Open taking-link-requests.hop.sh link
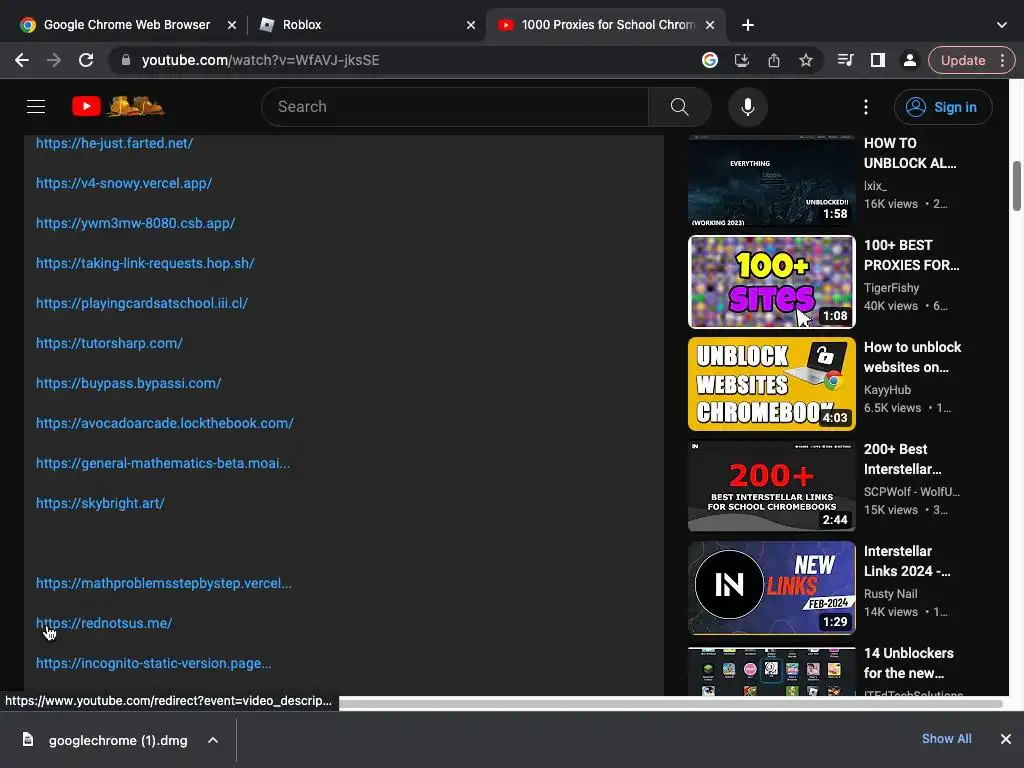This screenshot has width=1024, height=768. click(x=145, y=263)
